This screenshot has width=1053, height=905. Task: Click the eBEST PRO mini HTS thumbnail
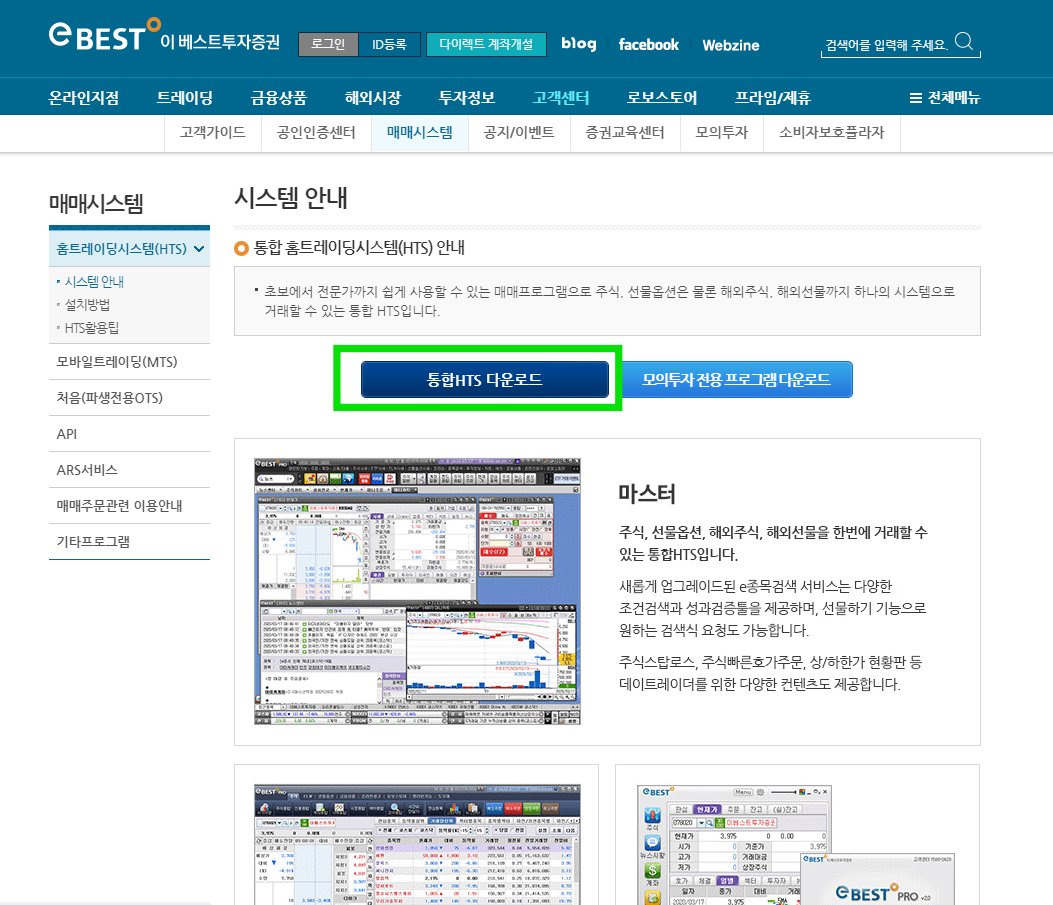tap(796, 845)
